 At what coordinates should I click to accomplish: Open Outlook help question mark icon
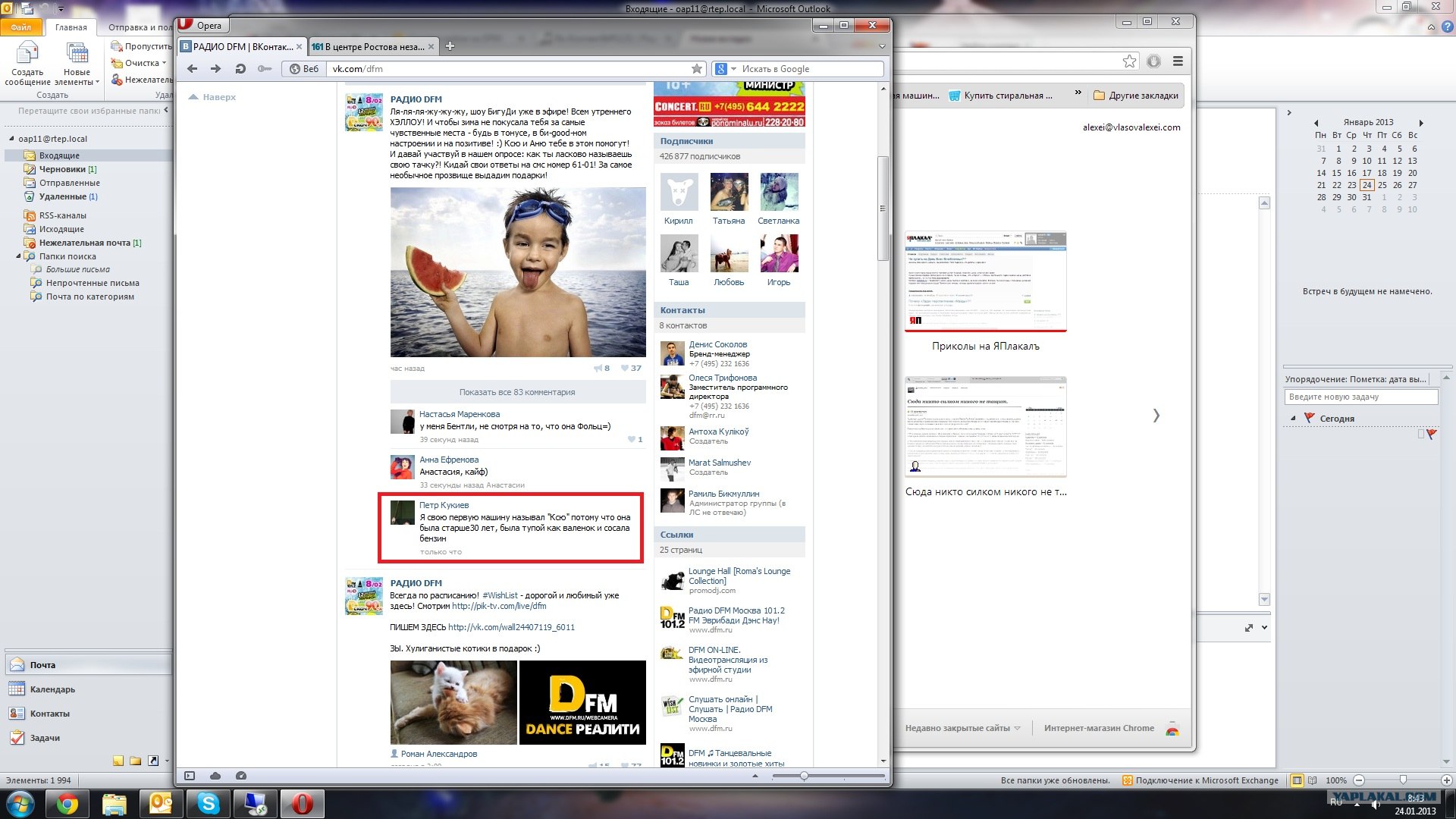click(1447, 27)
